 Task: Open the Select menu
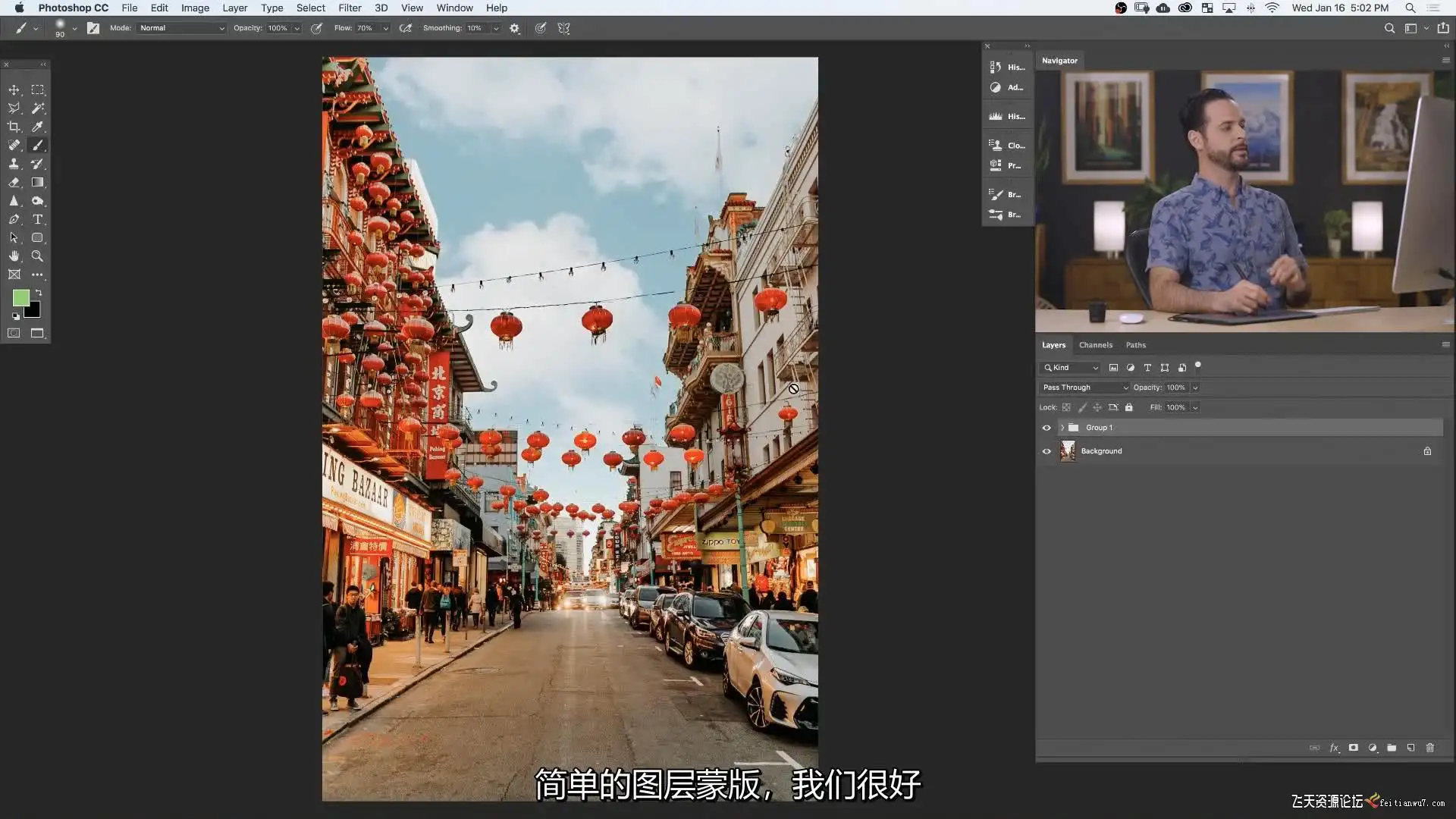click(x=310, y=8)
